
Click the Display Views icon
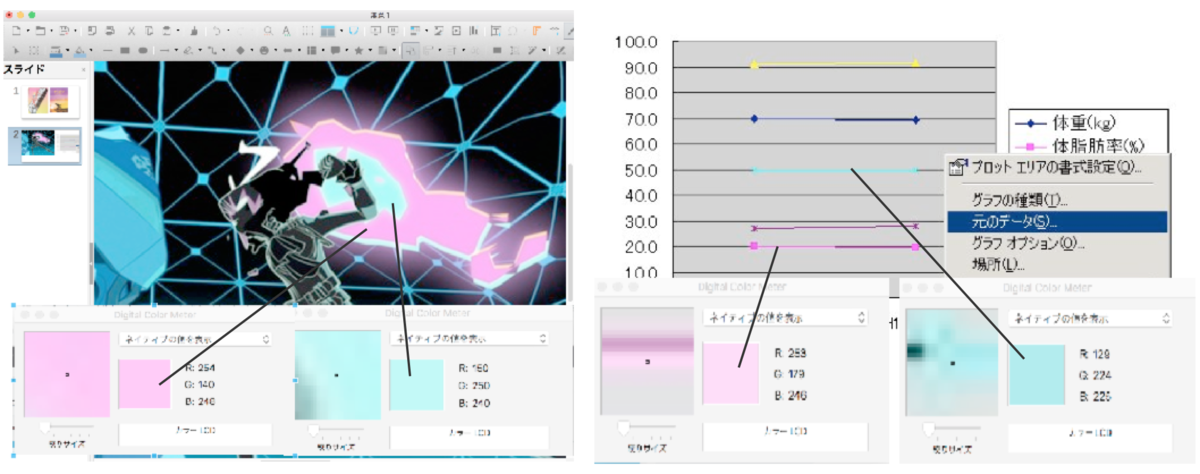pos(328,31)
